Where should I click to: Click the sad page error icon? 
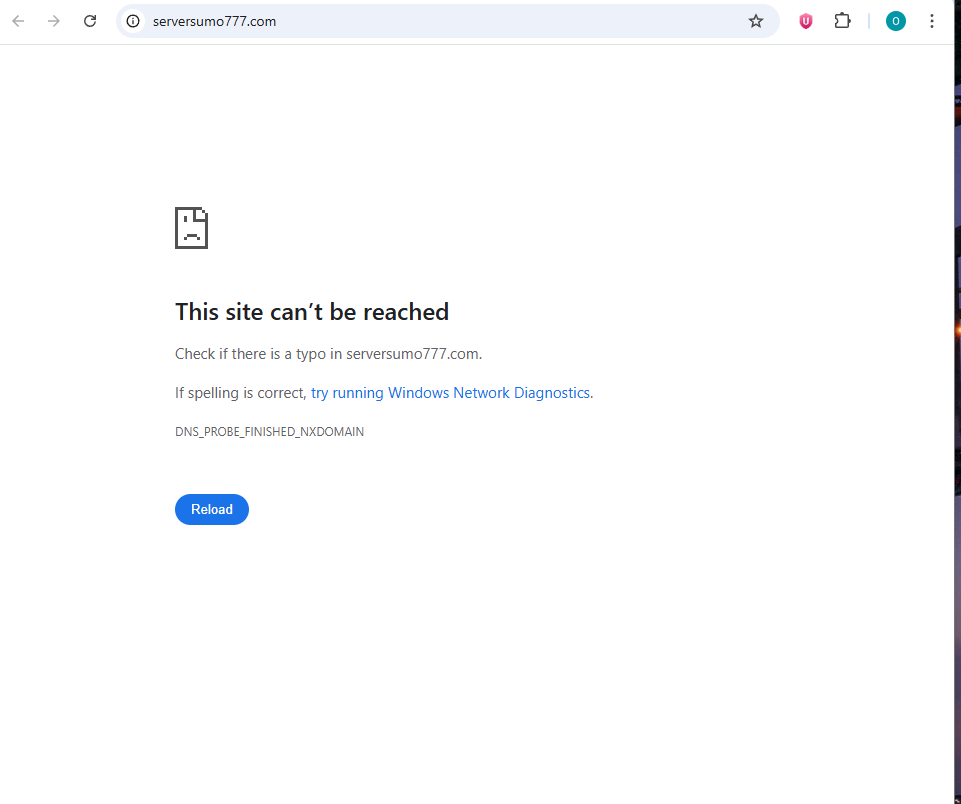[191, 228]
